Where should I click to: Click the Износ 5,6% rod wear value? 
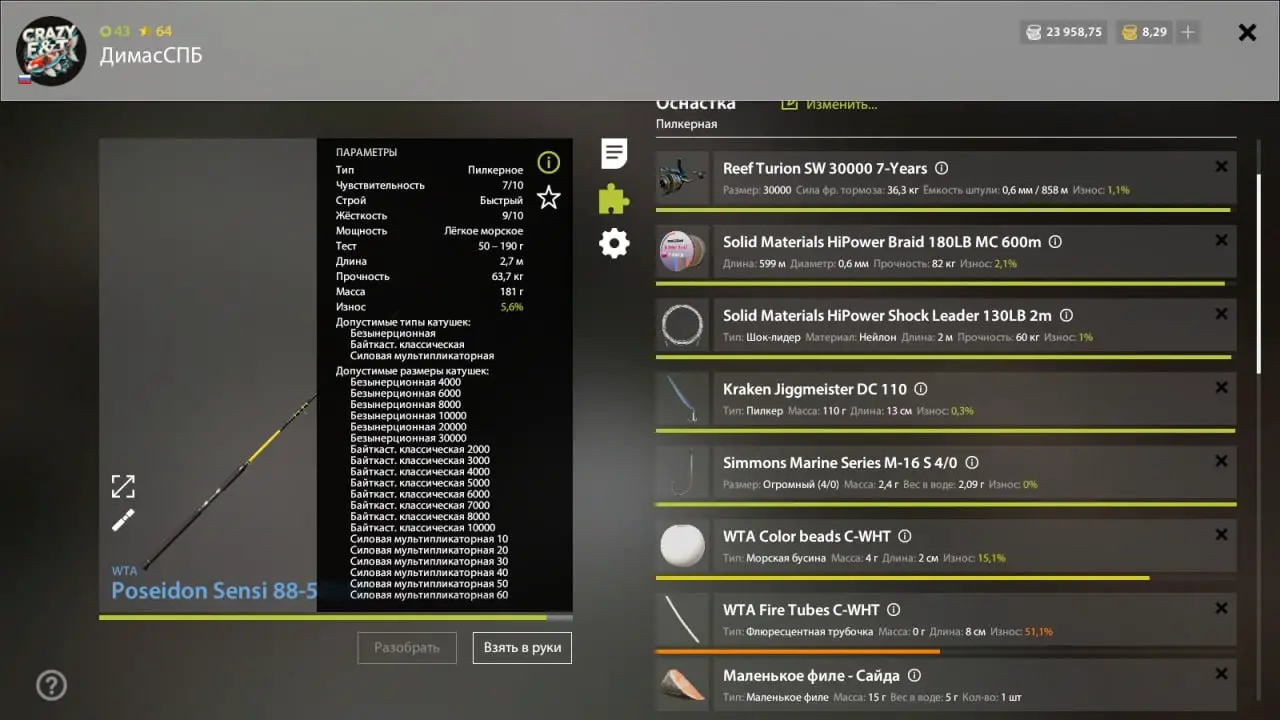(x=429, y=307)
